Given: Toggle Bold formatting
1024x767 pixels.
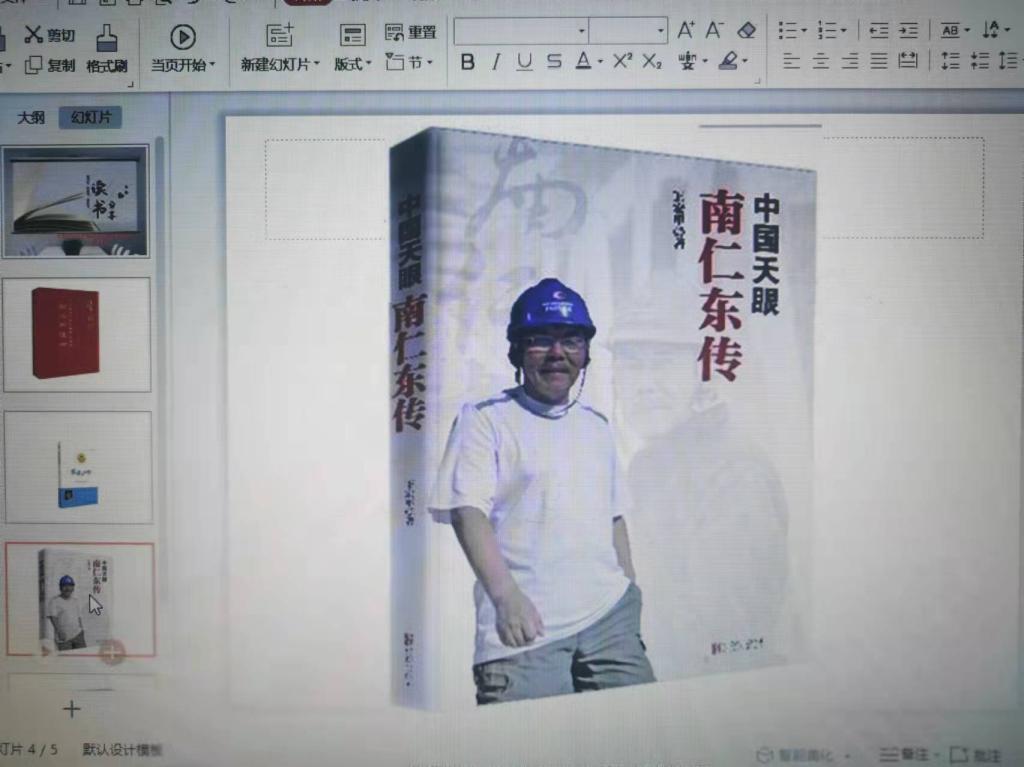Looking at the screenshot, I should coord(467,62).
